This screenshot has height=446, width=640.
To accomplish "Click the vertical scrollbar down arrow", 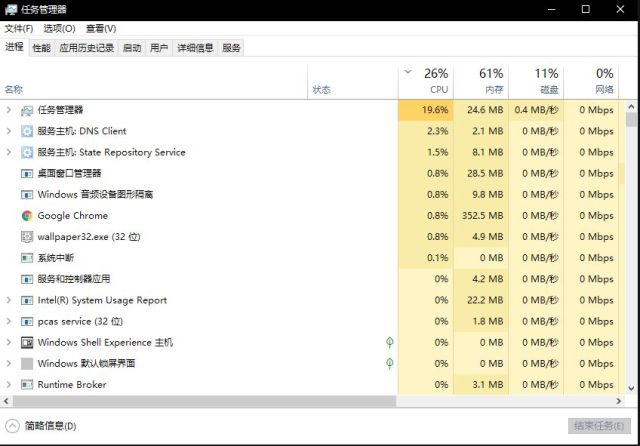I will [631, 388].
